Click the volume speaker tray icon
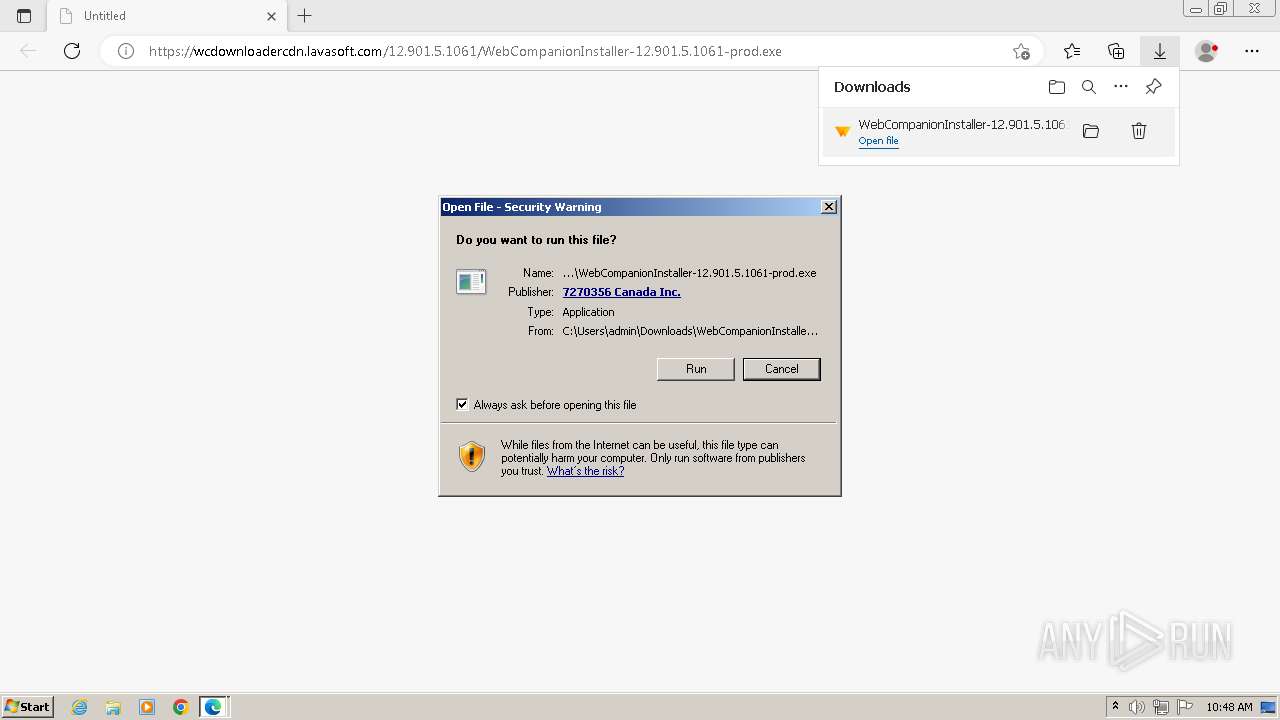The width and height of the screenshot is (1280, 720). point(1137,707)
